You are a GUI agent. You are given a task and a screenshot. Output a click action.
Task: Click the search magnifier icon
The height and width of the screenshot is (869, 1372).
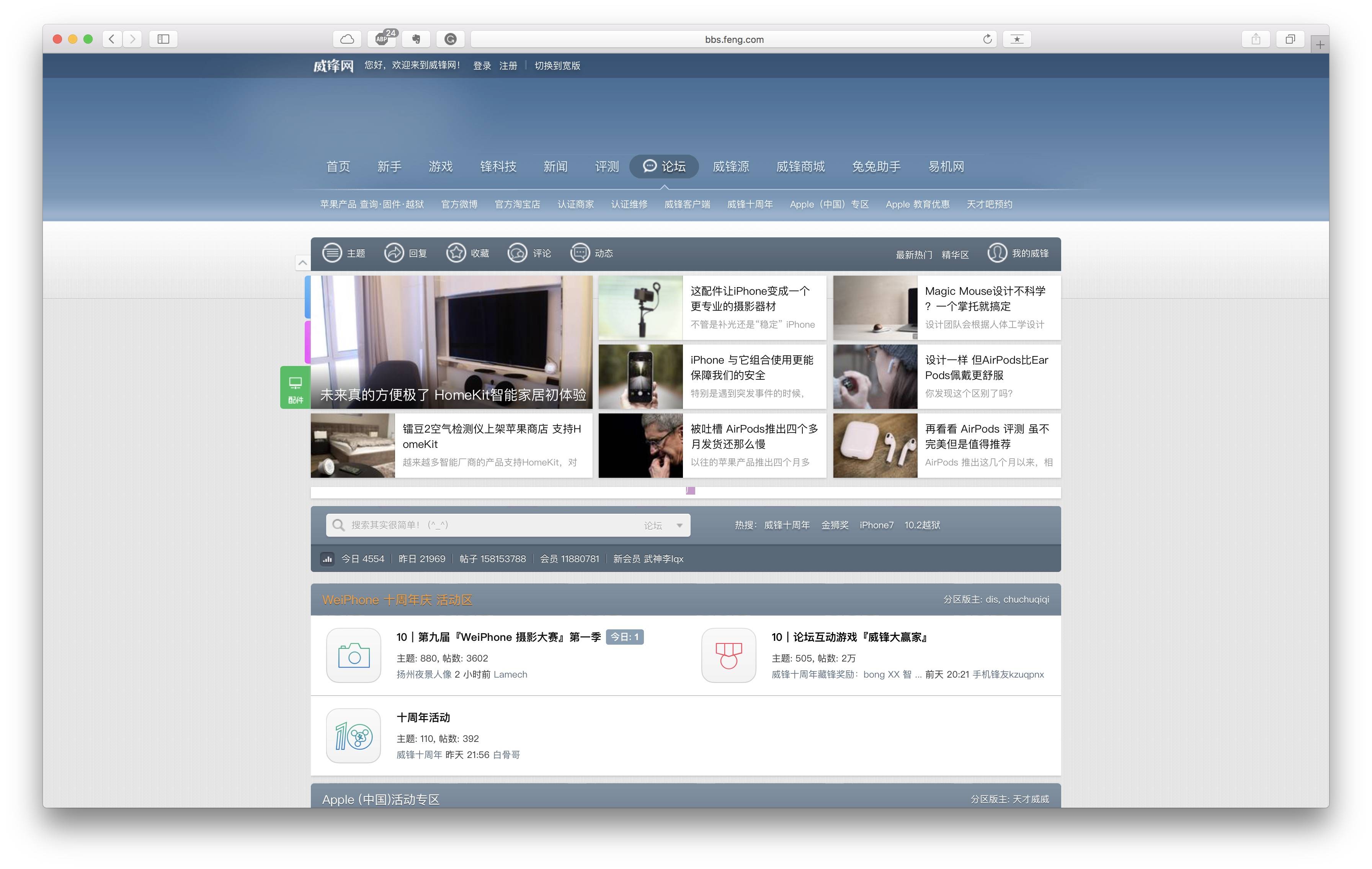click(338, 525)
